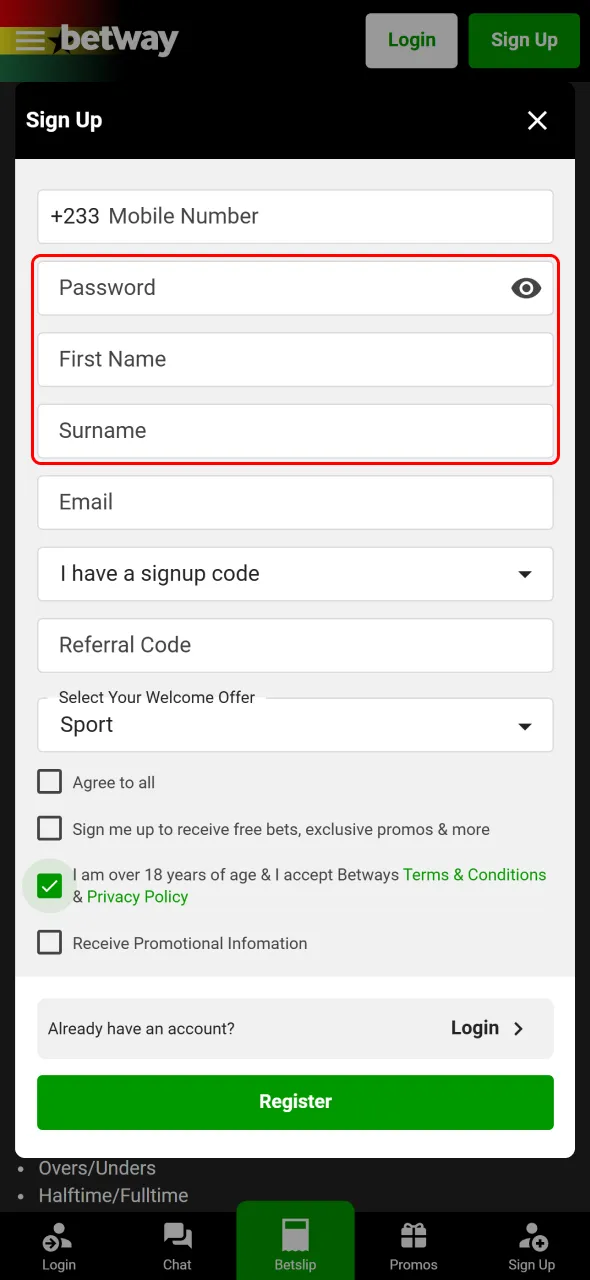Close the Sign Up modal
Screen dimensions: 590x1280
[537, 120]
